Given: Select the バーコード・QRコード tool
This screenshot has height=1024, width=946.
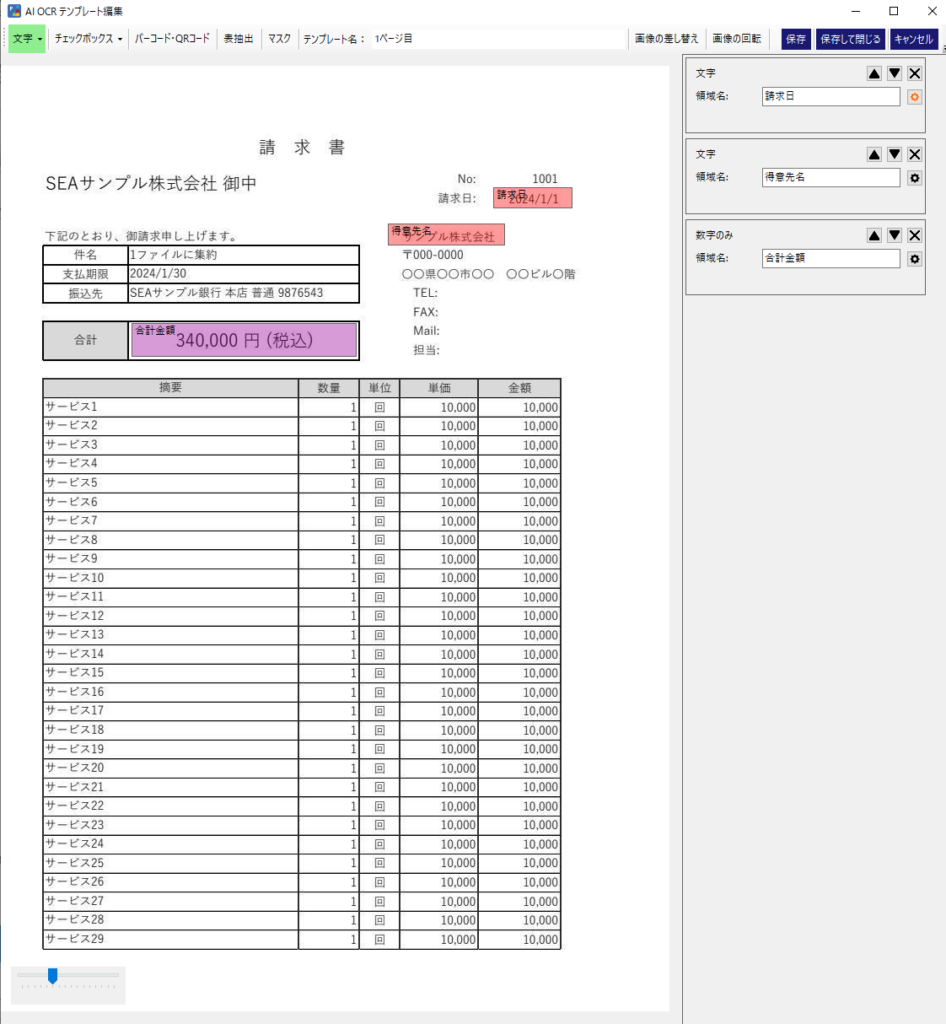Looking at the screenshot, I should coord(172,39).
